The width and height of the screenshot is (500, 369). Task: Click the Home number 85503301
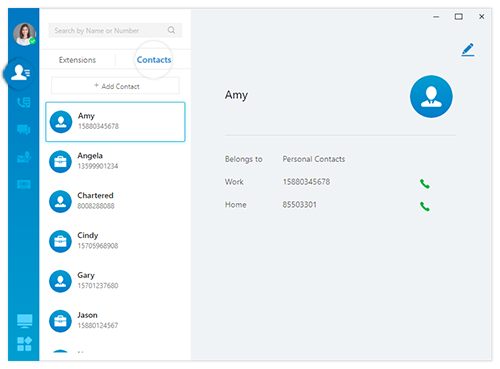point(300,204)
